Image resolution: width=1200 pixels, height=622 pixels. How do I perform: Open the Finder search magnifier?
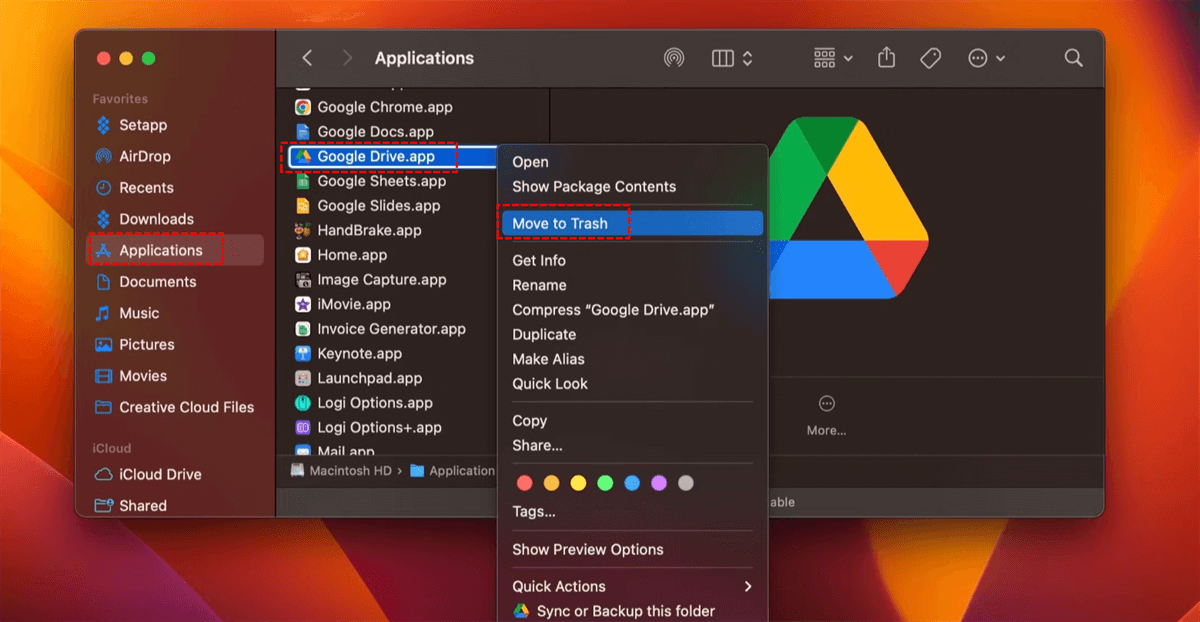pos(1073,58)
